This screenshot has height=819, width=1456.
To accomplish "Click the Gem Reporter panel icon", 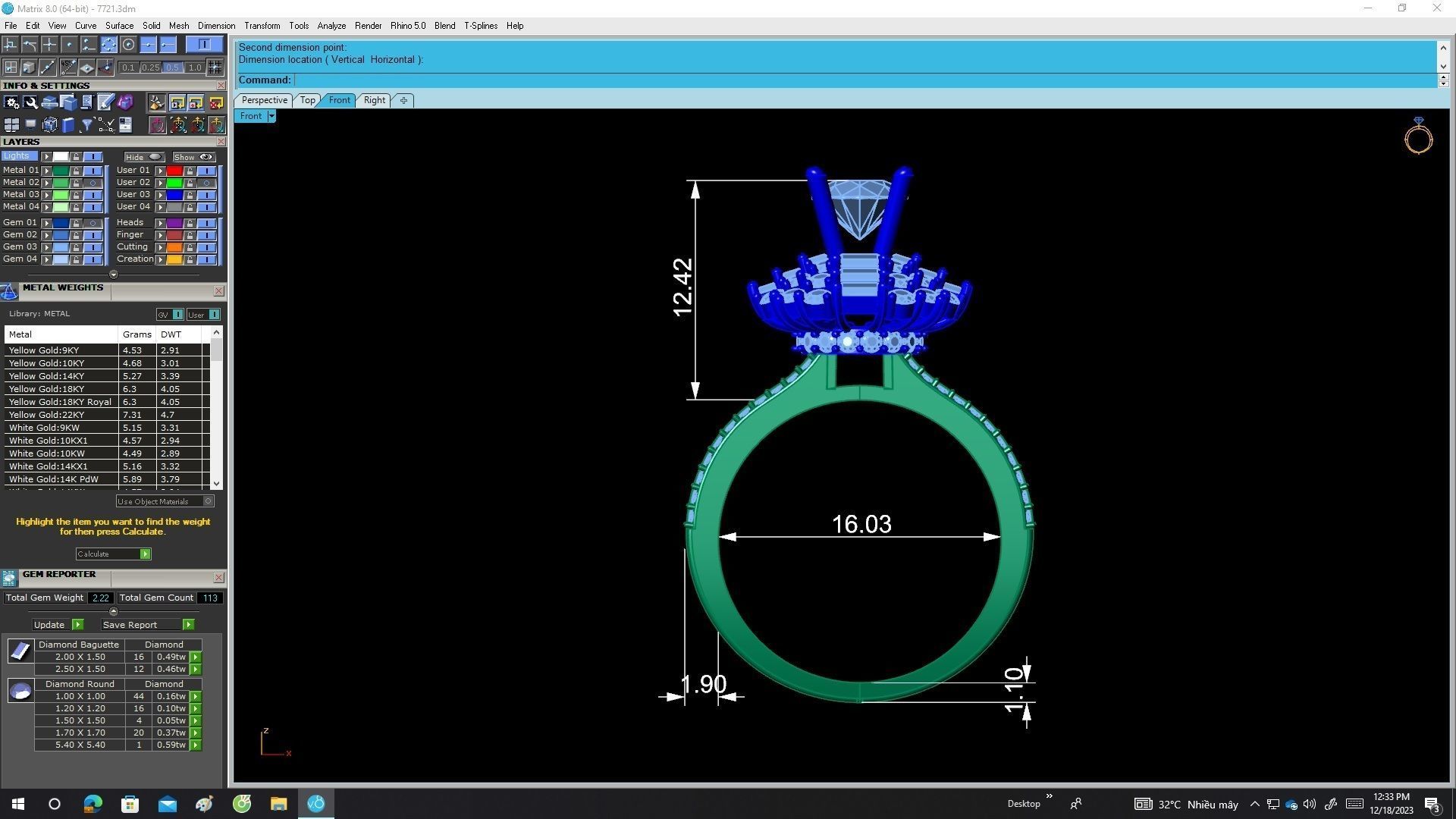I will coord(9,579).
